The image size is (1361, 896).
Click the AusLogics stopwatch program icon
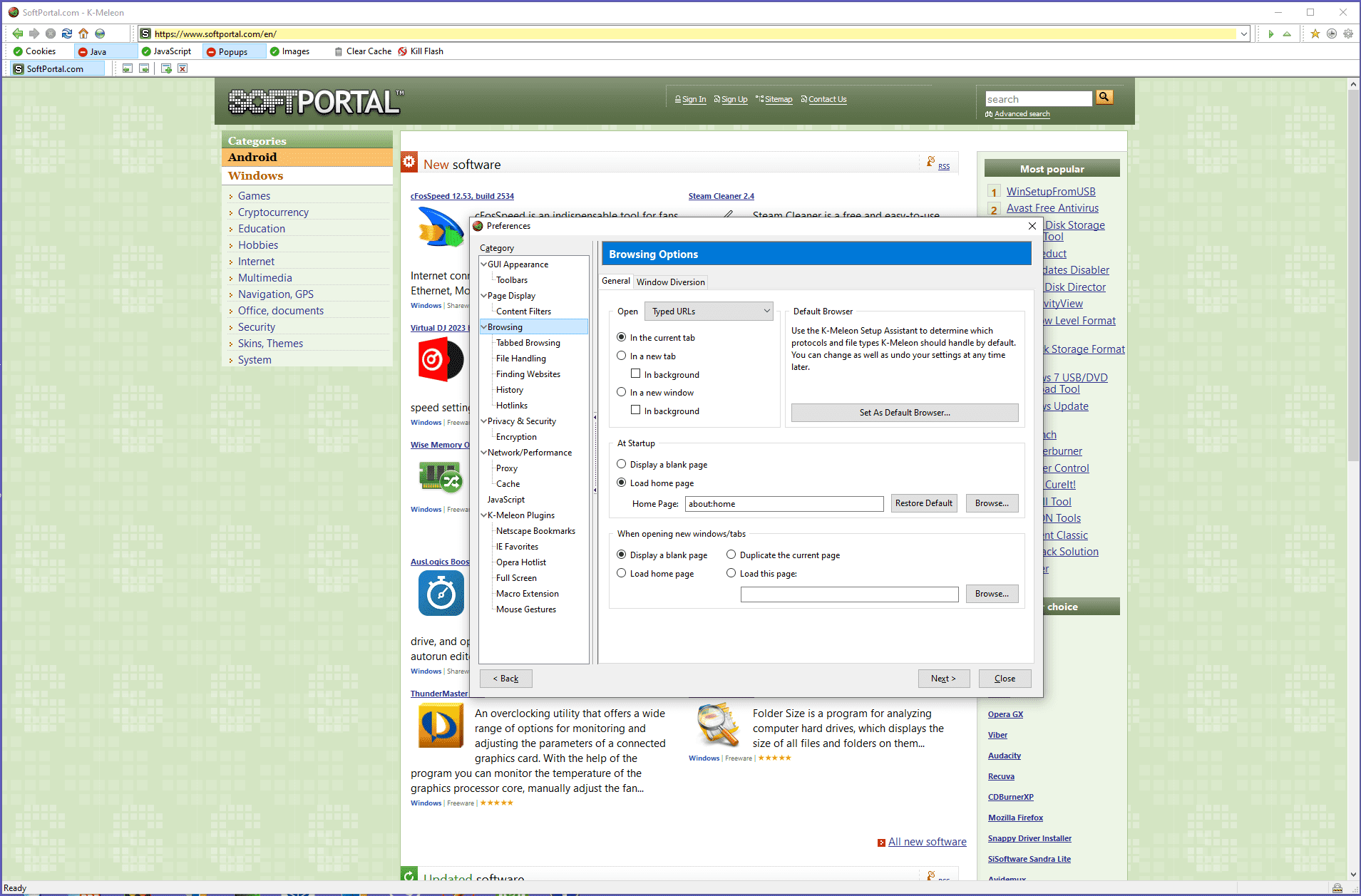[441, 593]
